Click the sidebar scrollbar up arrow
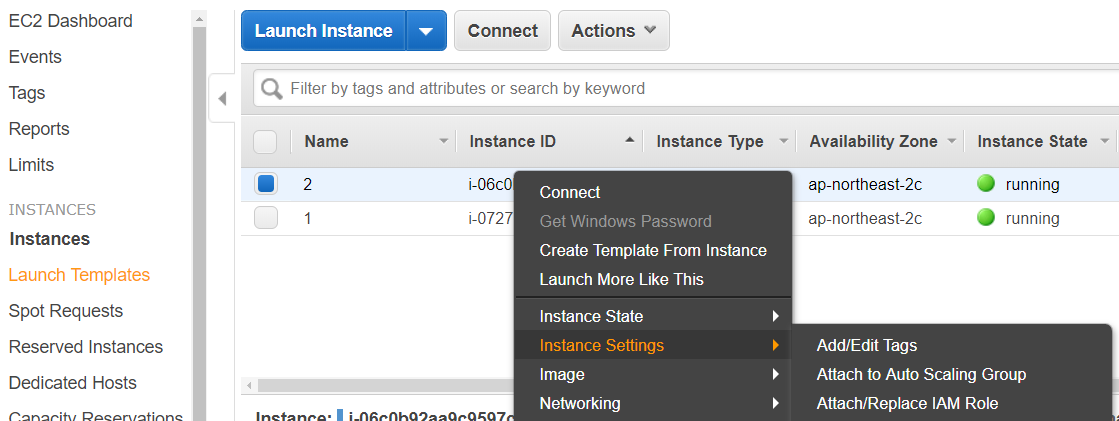Image resolution: width=1119 pixels, height=421 pixels. 199,19
